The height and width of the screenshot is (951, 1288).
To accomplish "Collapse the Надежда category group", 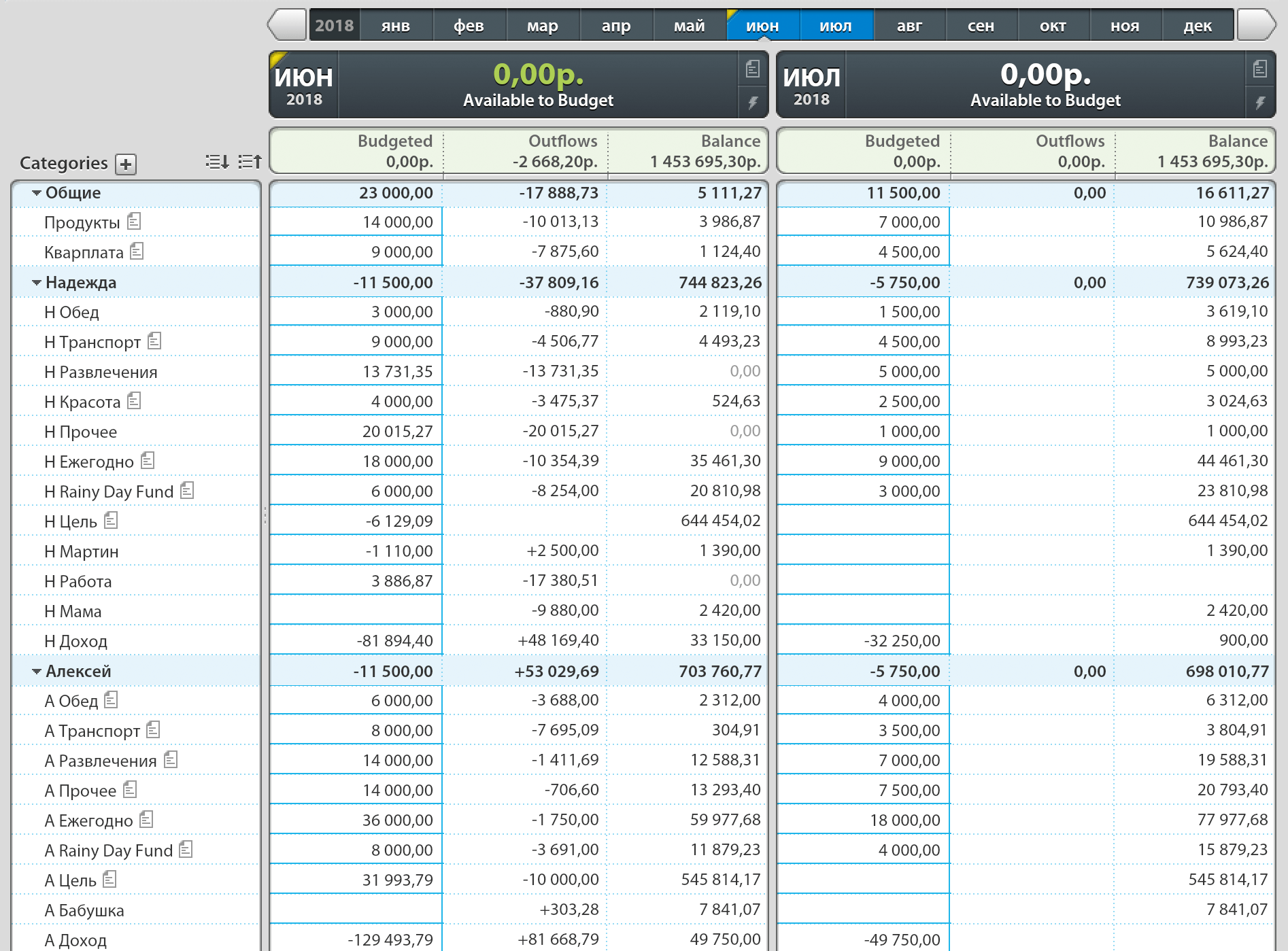I will (37, 283).
